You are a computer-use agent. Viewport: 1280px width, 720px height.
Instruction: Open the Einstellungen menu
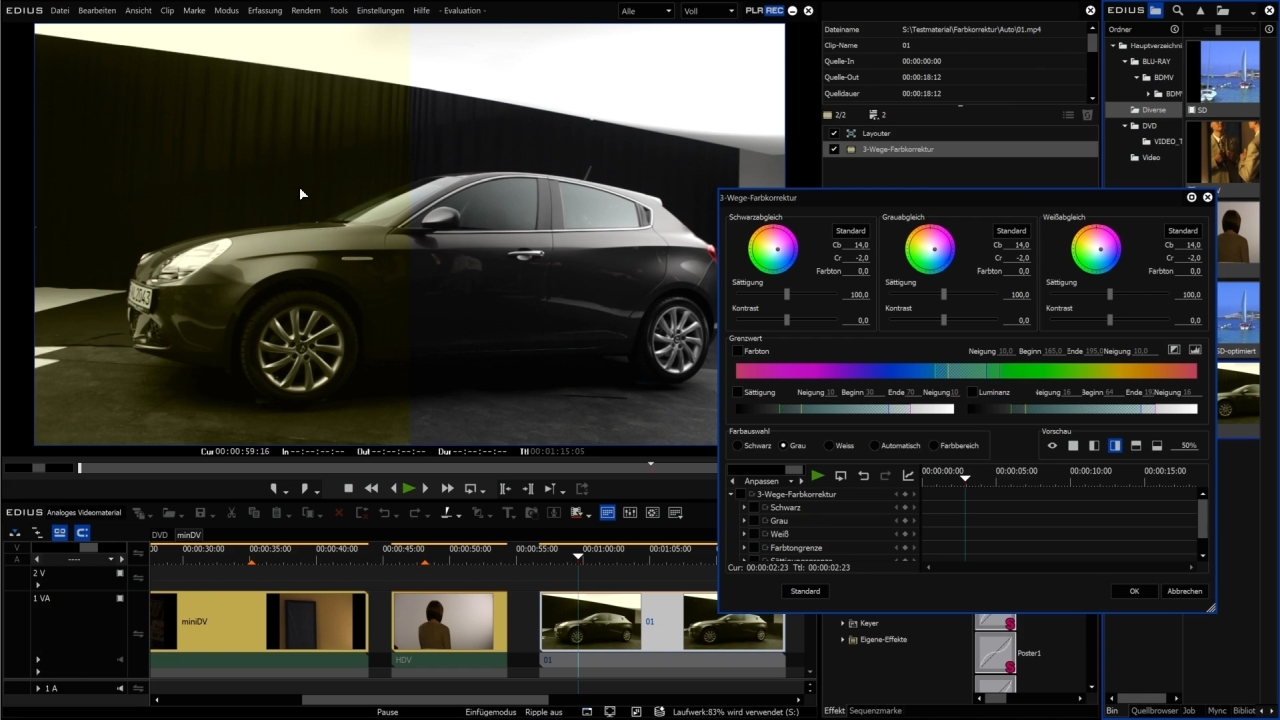point(380,11)
